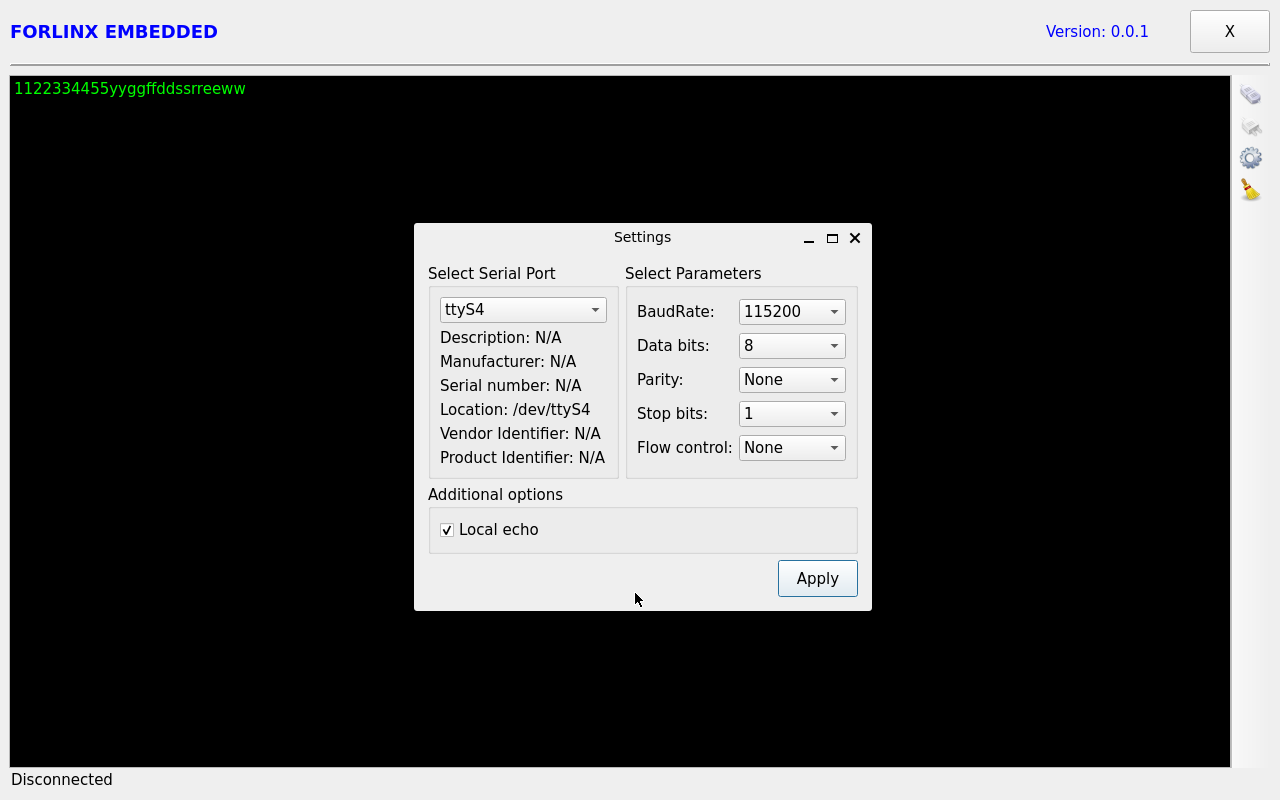The image size is (1280, 800).
Task: Disable the Local echo checkbox
Action: click(x=447, y=530)
